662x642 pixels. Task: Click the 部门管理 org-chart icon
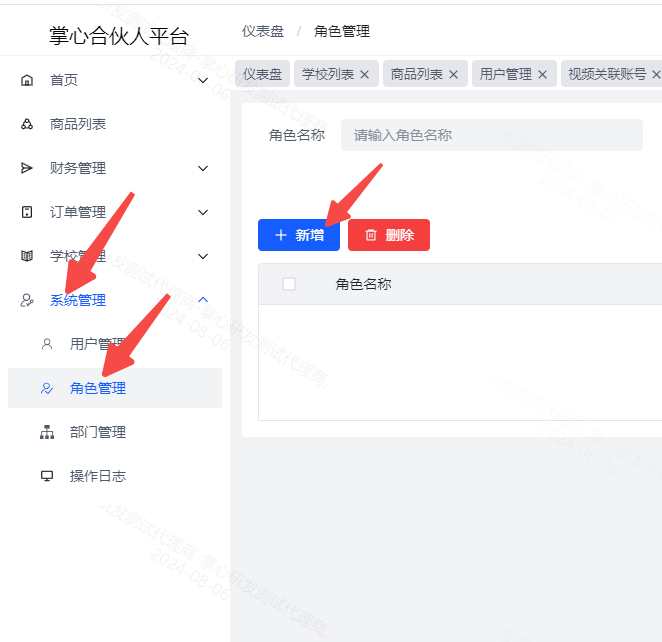click(x=47, y=432)
